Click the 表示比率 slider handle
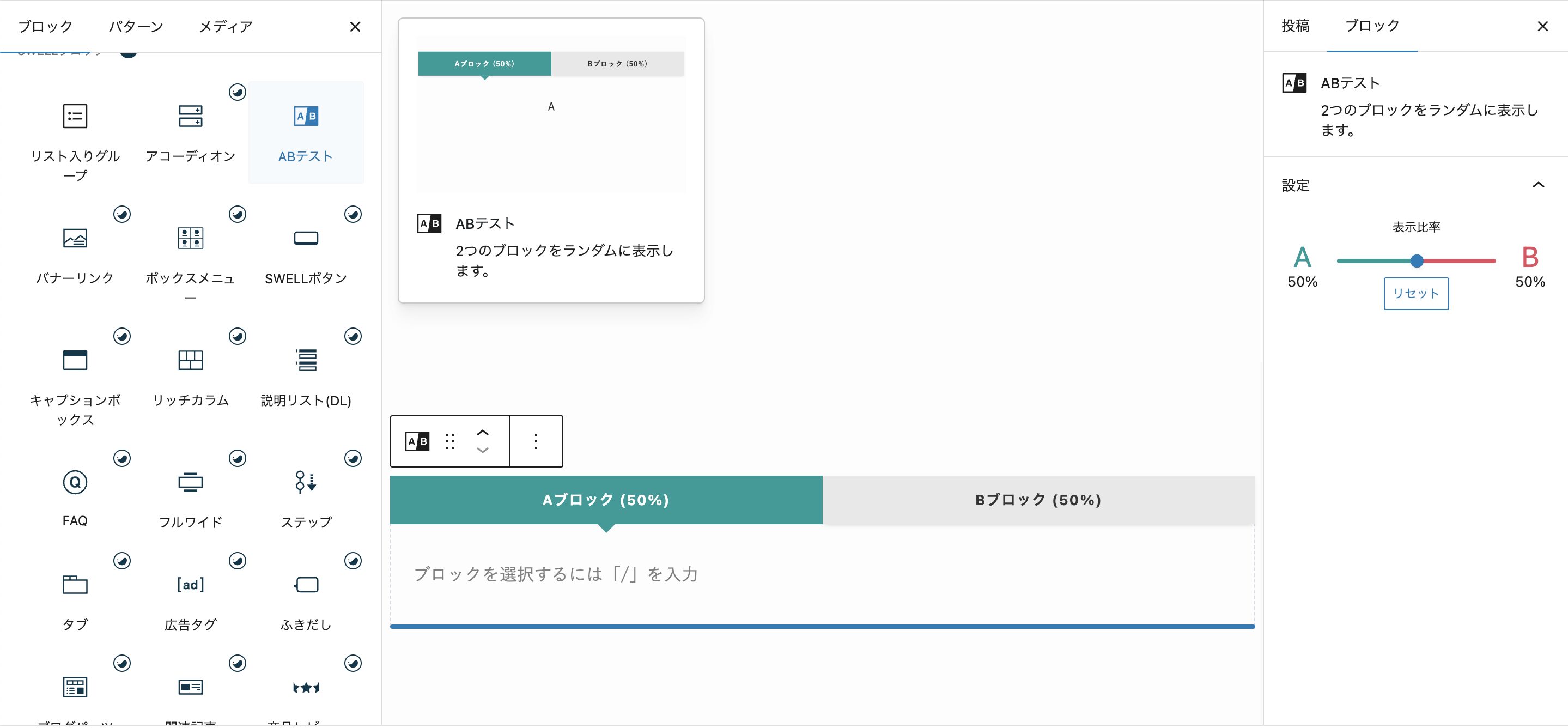 pos(1417,261)
